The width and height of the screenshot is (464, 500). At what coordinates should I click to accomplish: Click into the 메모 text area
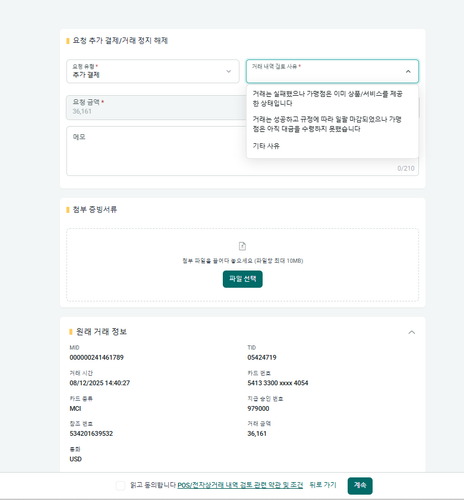[242, 151]
